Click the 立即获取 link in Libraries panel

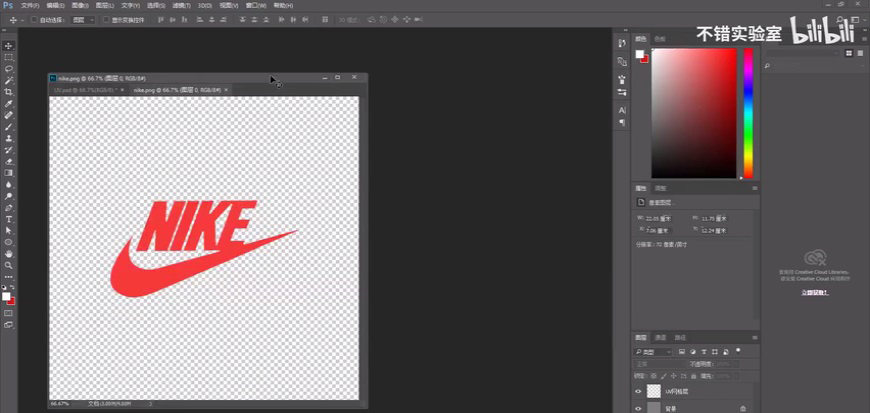pos(815,292)
